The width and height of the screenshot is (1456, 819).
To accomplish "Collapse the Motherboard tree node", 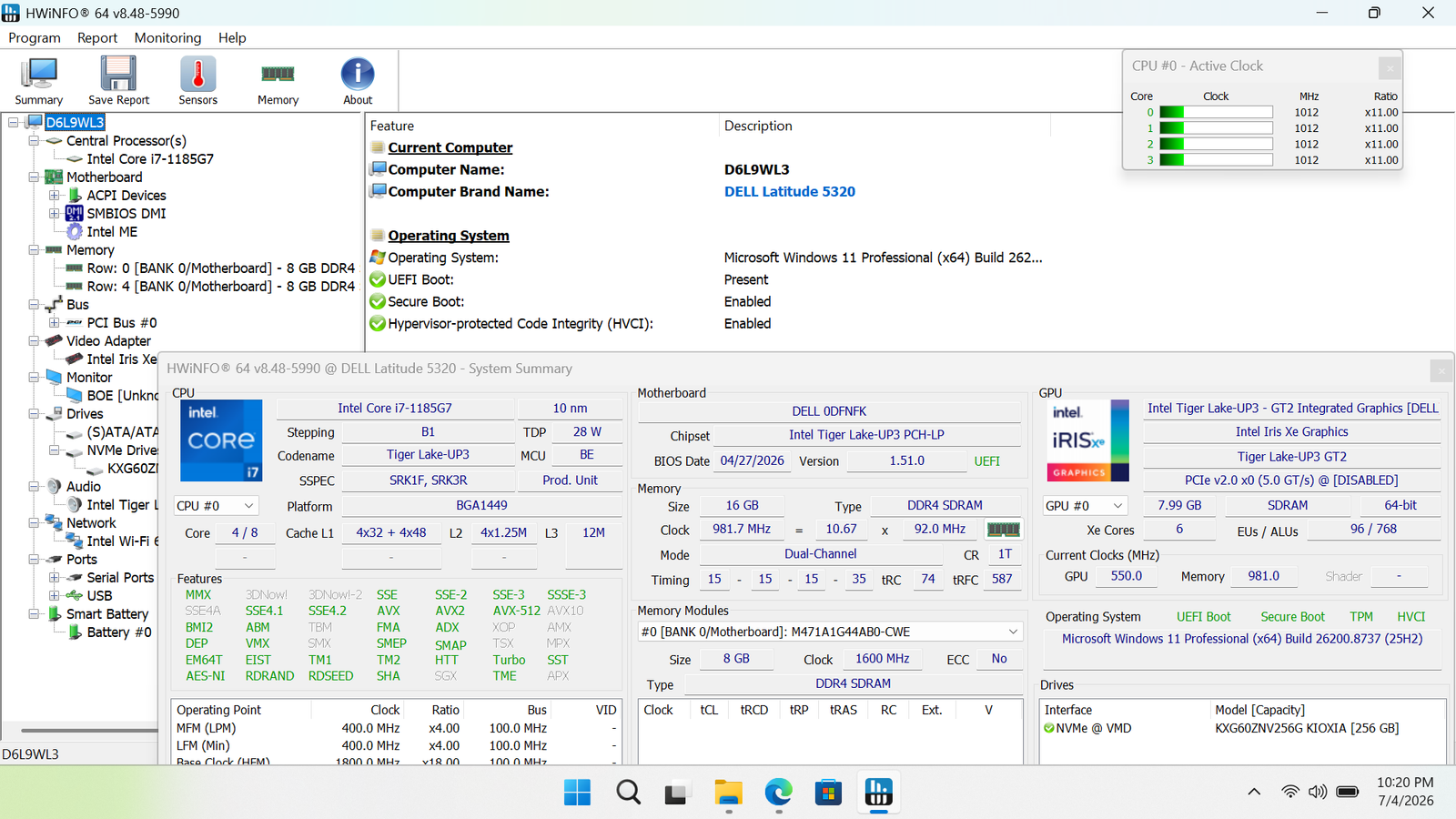I will click(34, 177).
